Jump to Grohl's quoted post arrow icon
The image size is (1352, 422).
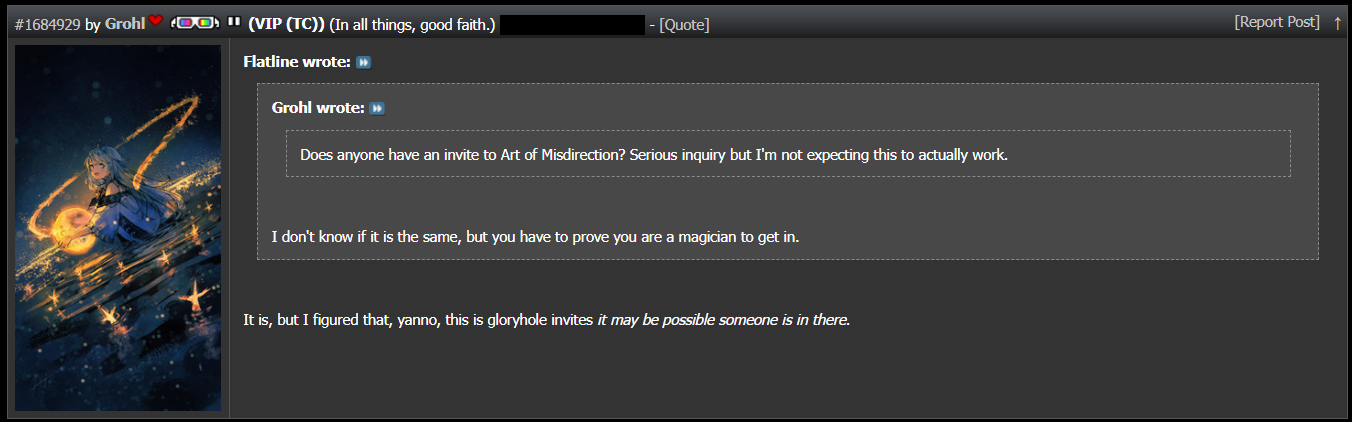click(x=377, y=108)
